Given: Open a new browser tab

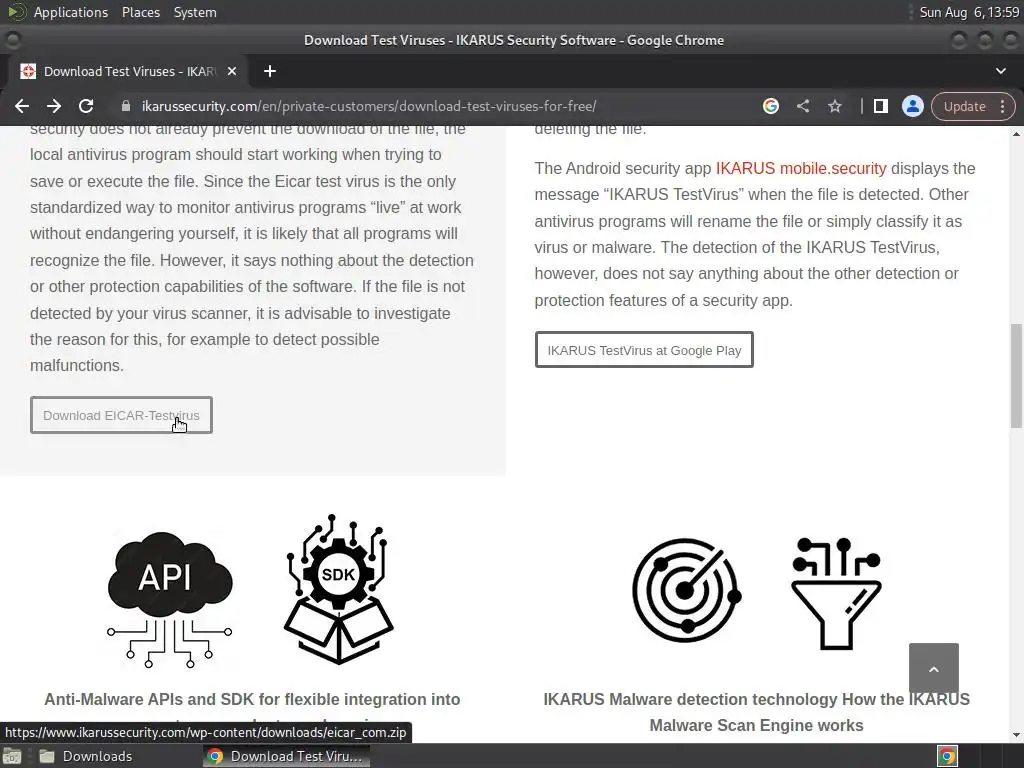Looking at the screenshot, I should [270, 71].
